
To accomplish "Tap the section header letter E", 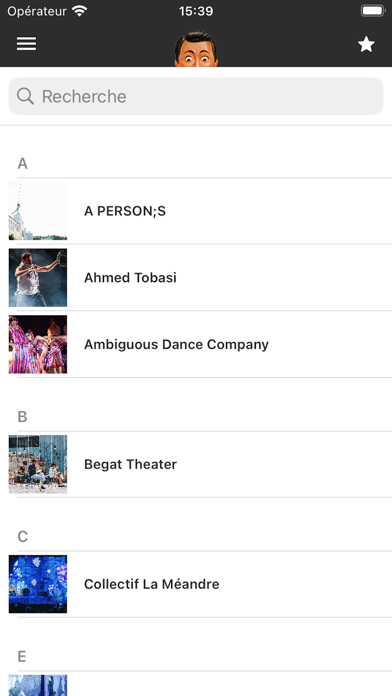I will coord(22,656).
